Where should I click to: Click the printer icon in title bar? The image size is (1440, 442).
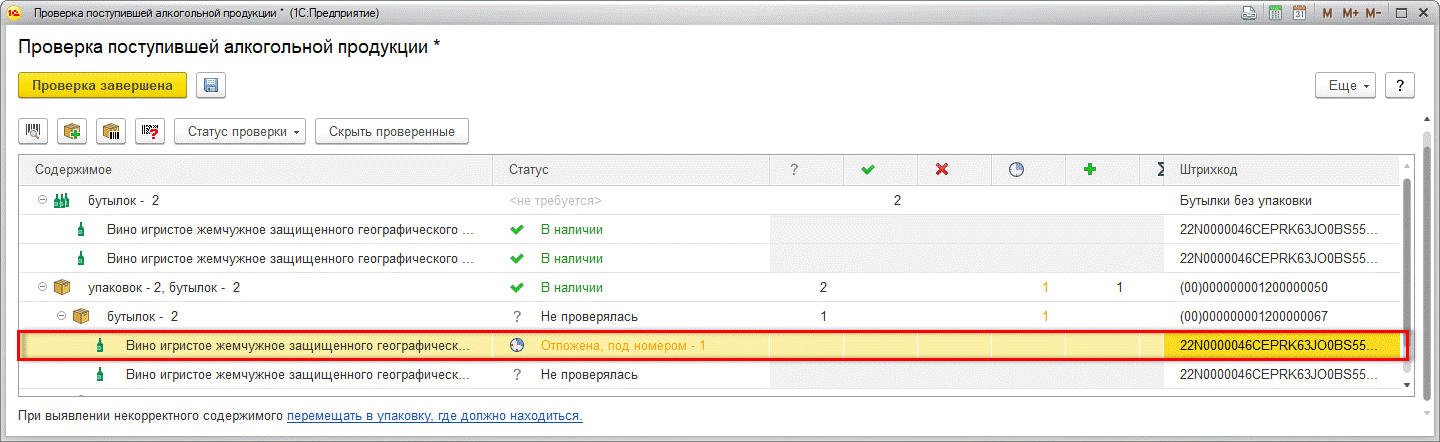(1249, 13)
